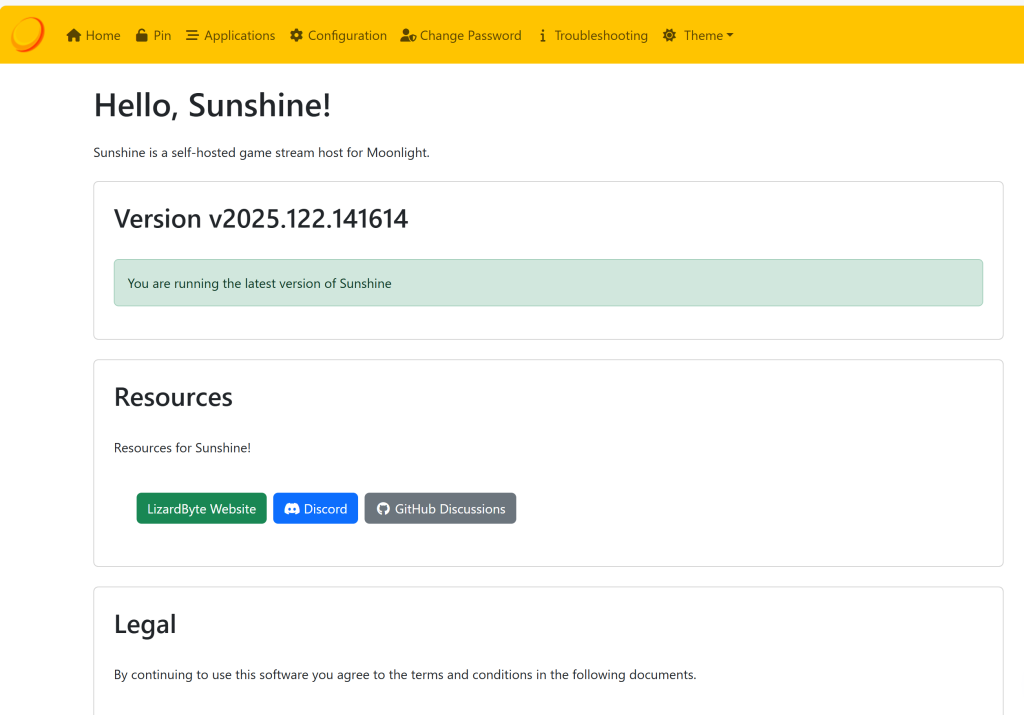Open the Pin text link
1024x715 pixels.
pos(162,36)
